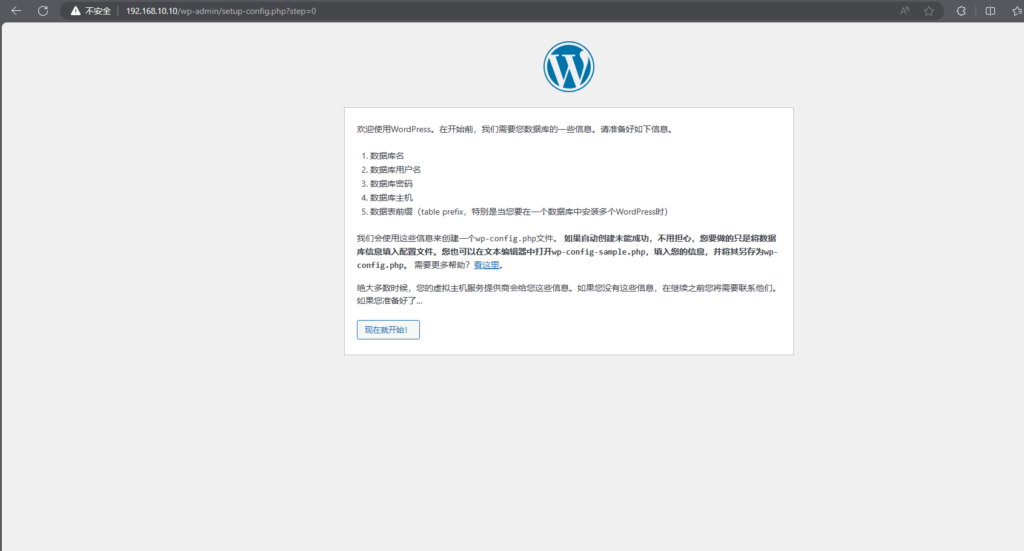Click the 不安全 site security label
This screenshot has width=1024, height=551.
click(x=98, y=11)
